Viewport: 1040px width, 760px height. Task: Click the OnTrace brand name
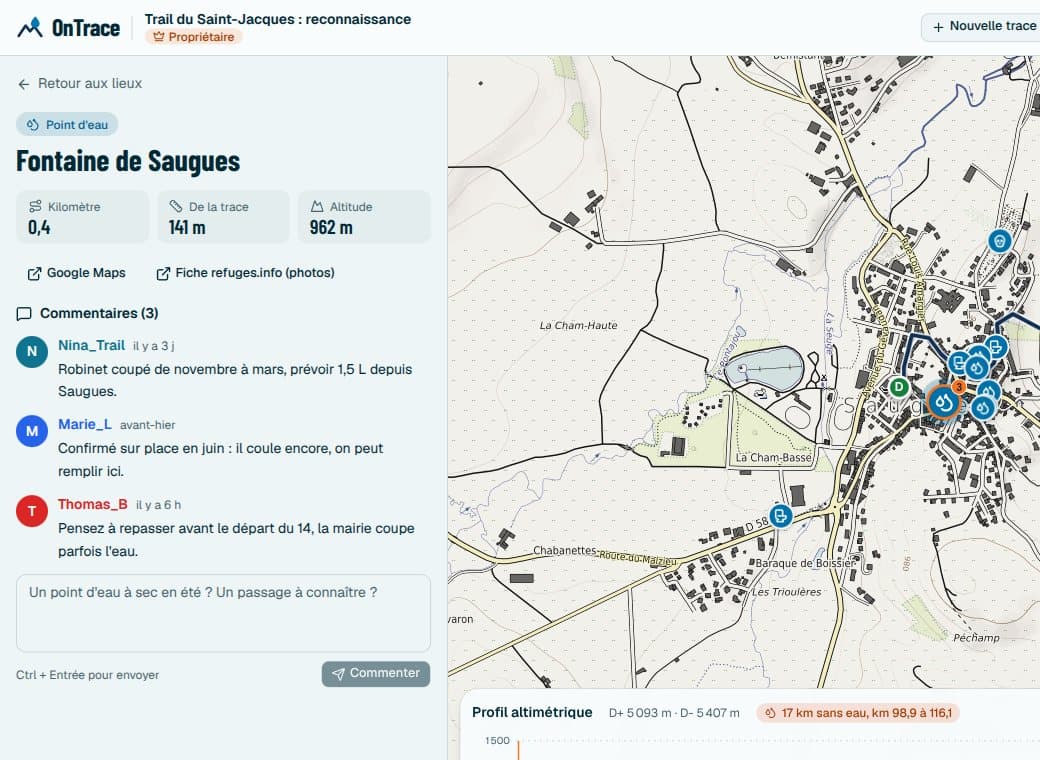click(86, 28)
